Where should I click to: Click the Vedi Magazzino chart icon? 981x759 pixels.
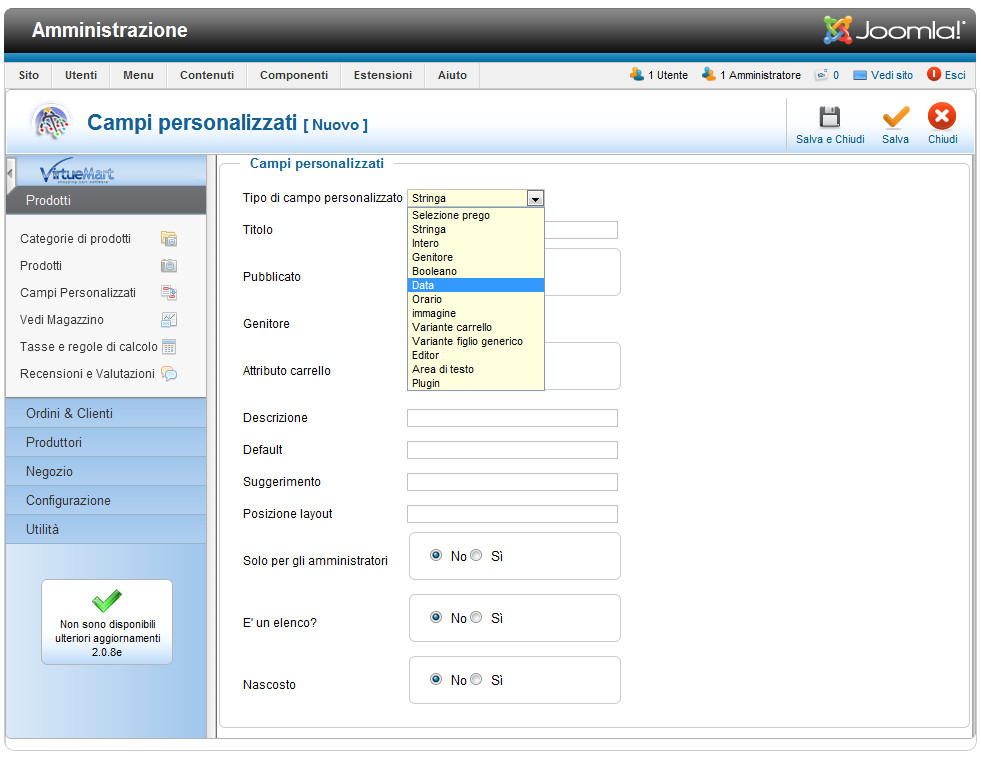(x=169, y=320)
